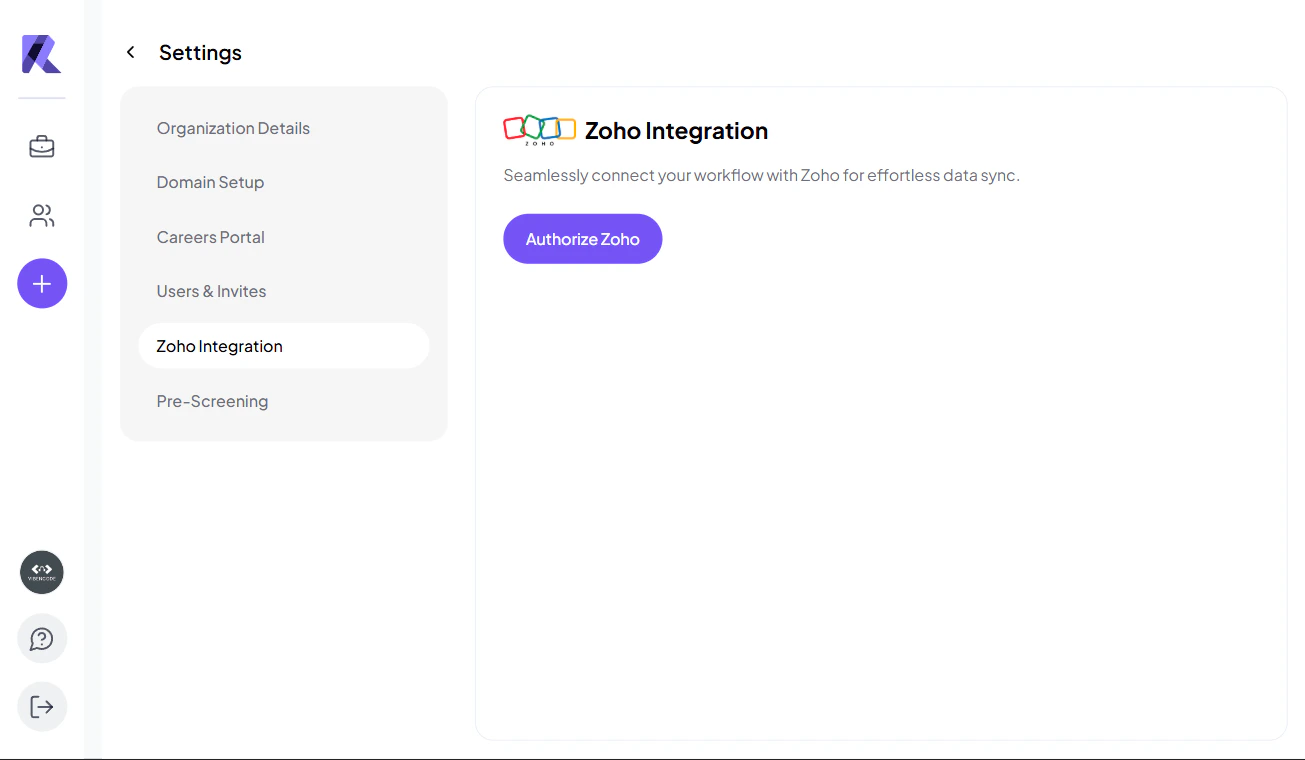Open the candidates people icon
The height and width of the screenshot is (760, 1305).
[x=42, y=216]
